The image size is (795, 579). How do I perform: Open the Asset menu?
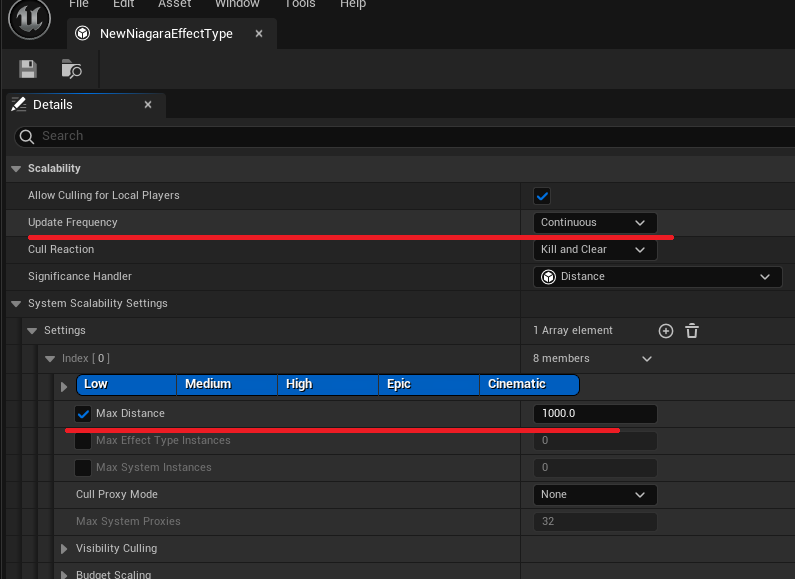(175, 4)
